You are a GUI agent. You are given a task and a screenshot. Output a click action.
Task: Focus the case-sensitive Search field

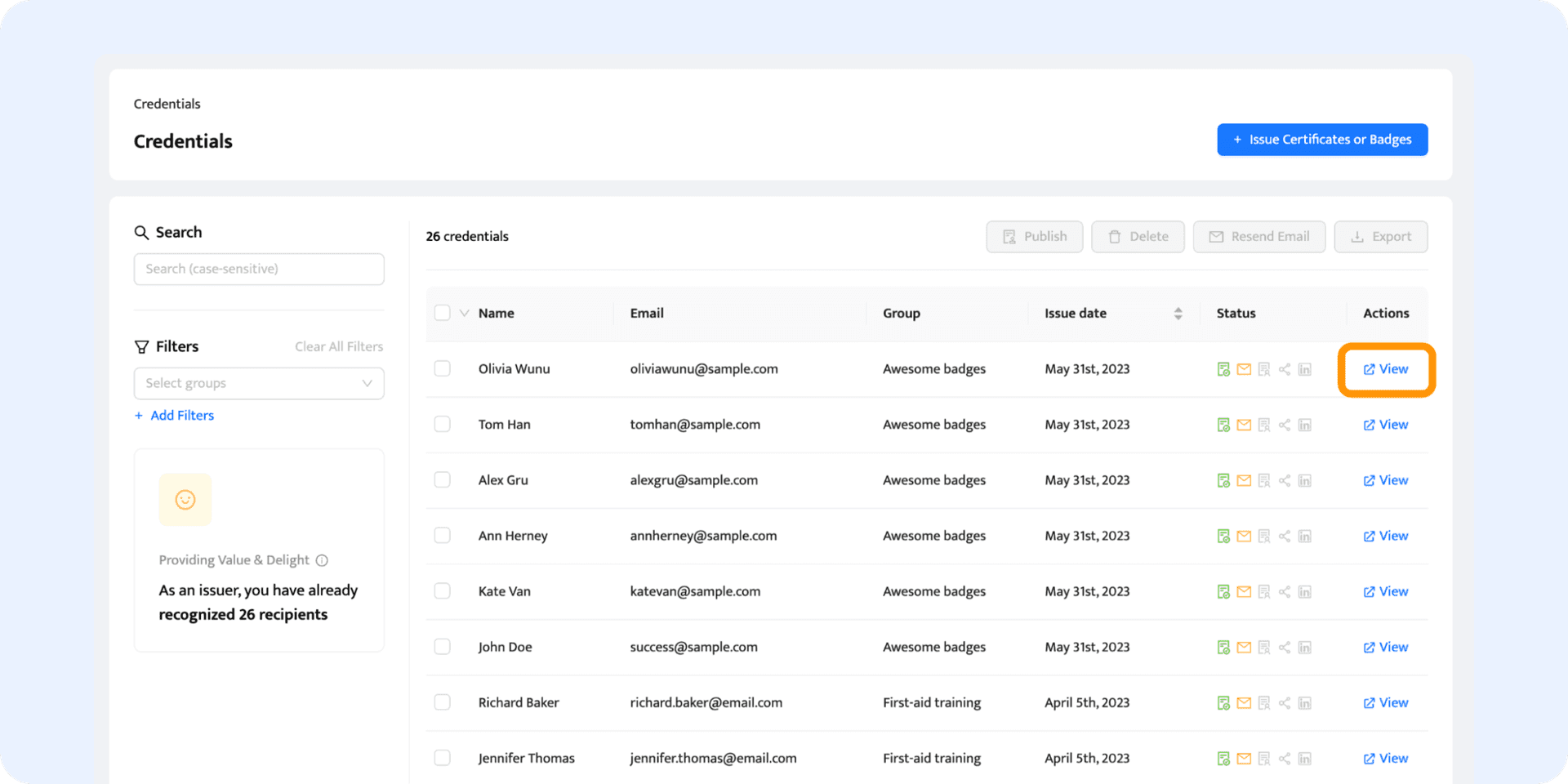coord(259,269)
